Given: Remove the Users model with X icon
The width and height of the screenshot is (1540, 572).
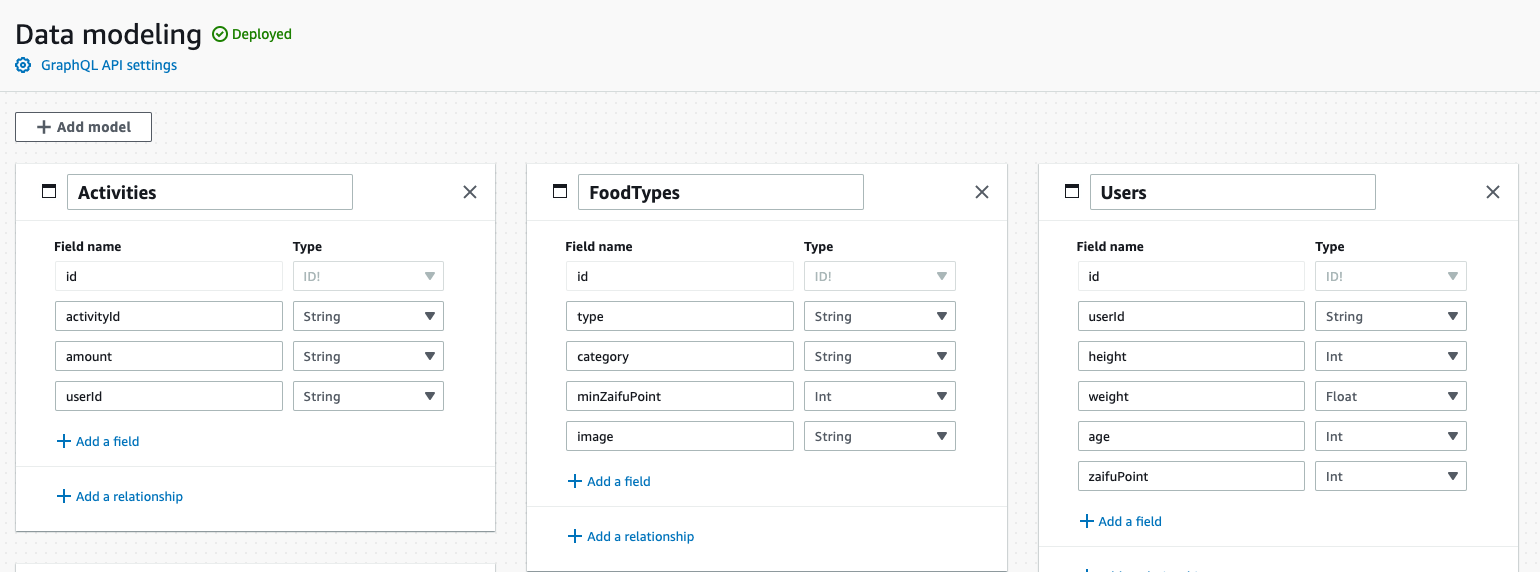Looking at the screenshot, I should (1493, 192).
